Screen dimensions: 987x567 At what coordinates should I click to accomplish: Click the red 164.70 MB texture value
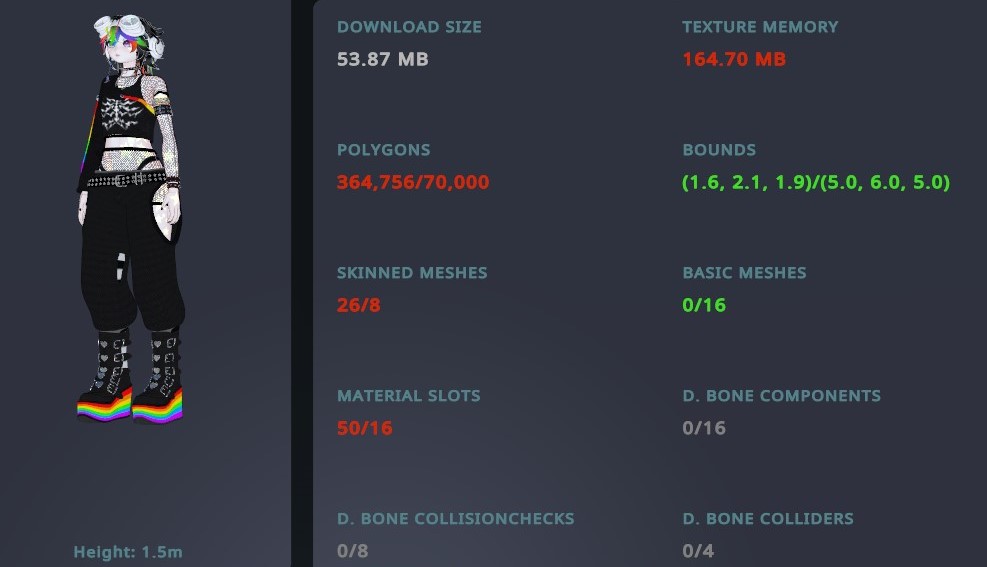tap(734, 59)
